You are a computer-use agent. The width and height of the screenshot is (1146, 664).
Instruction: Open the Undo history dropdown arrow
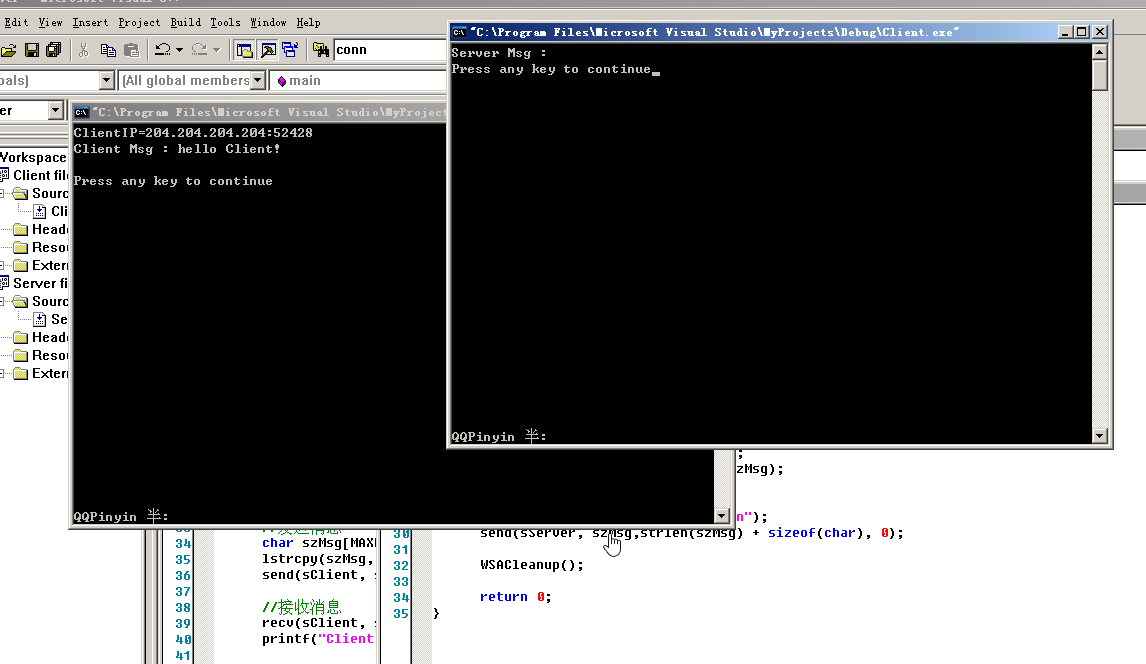coord(179,50)
